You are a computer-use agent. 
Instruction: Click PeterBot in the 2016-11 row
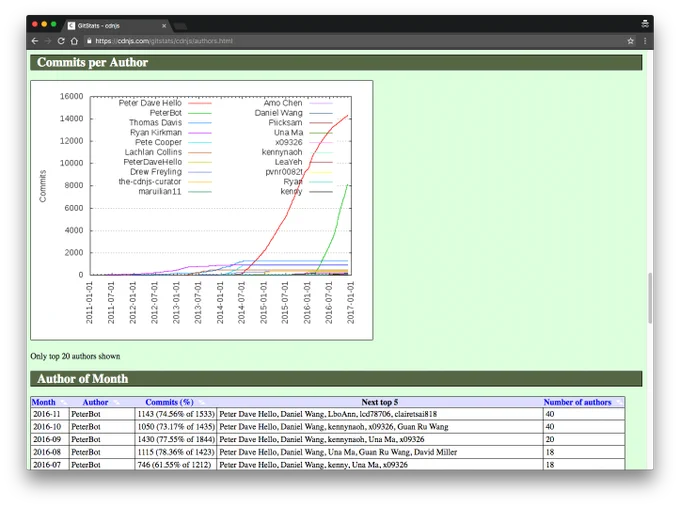102,414
